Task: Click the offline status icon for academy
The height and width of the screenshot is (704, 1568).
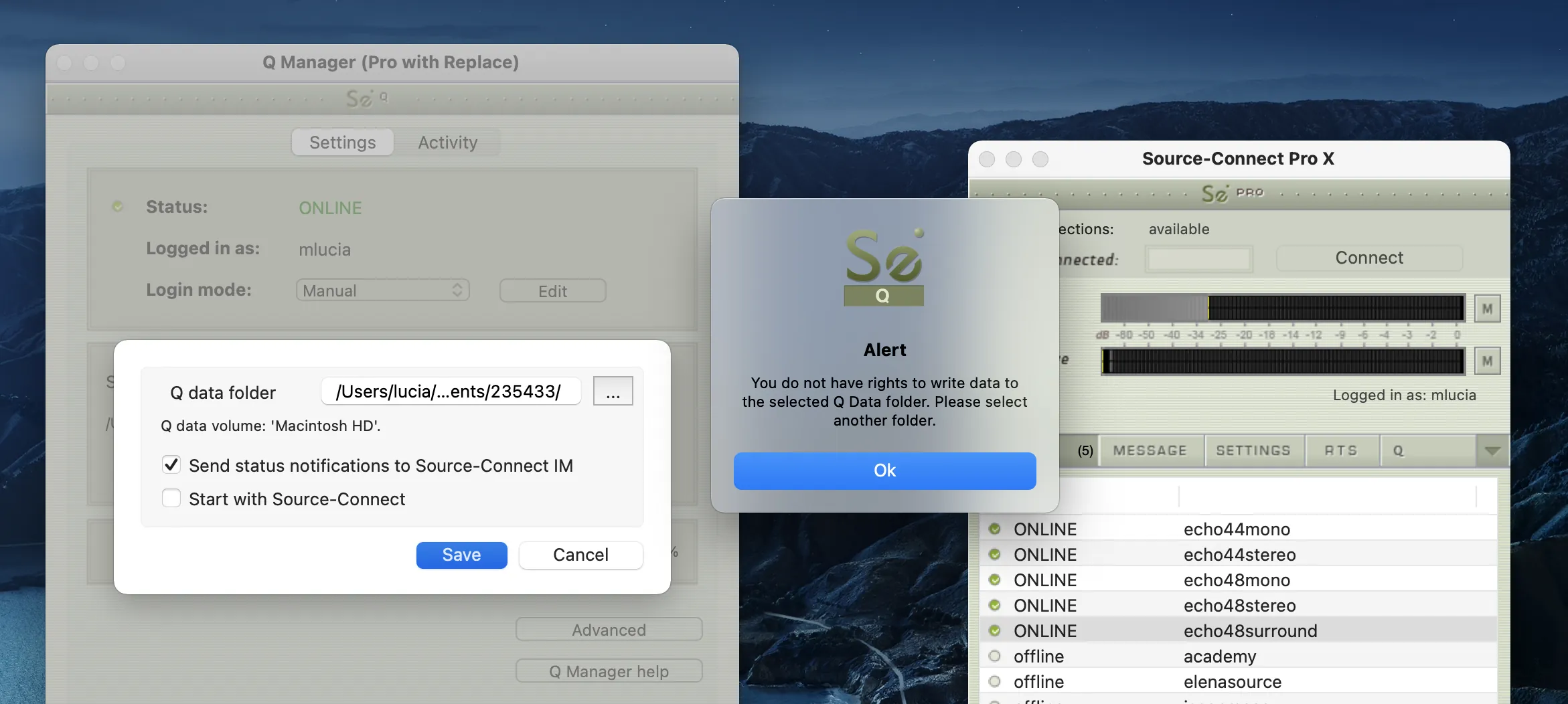Action: tap(995, 656)
